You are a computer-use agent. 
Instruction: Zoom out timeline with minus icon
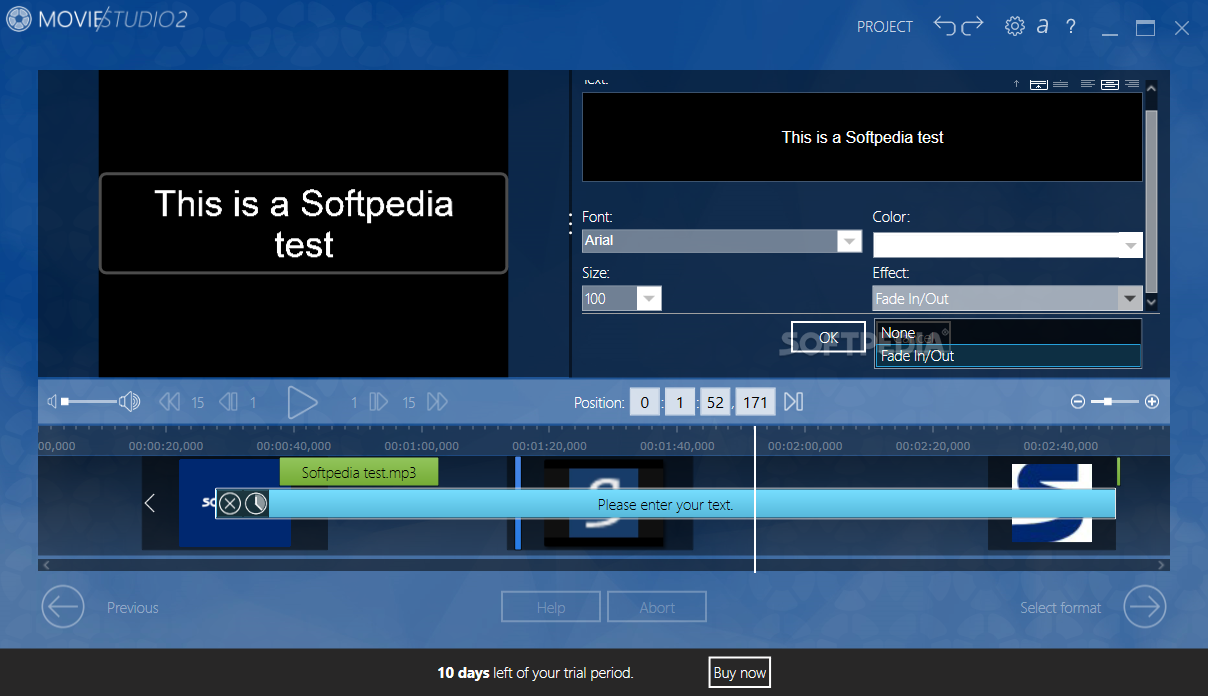click(x=1078, y=402)
